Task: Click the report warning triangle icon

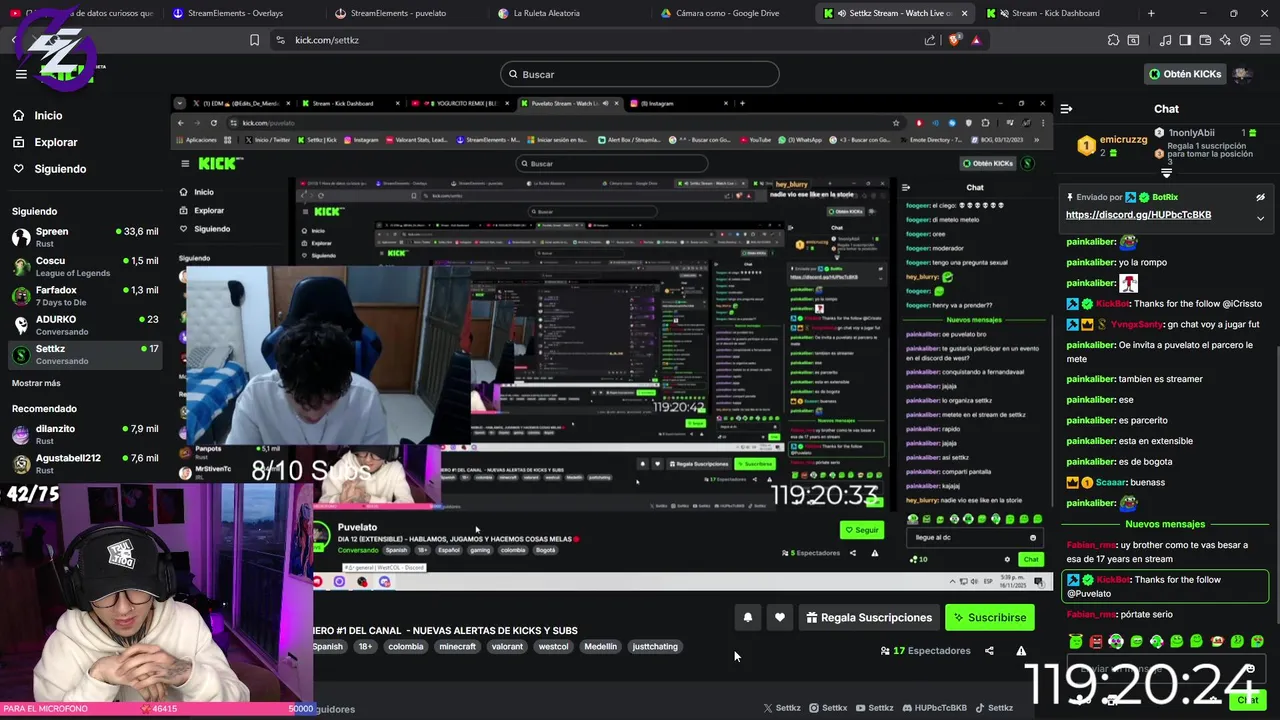Action: point(1021,651)
